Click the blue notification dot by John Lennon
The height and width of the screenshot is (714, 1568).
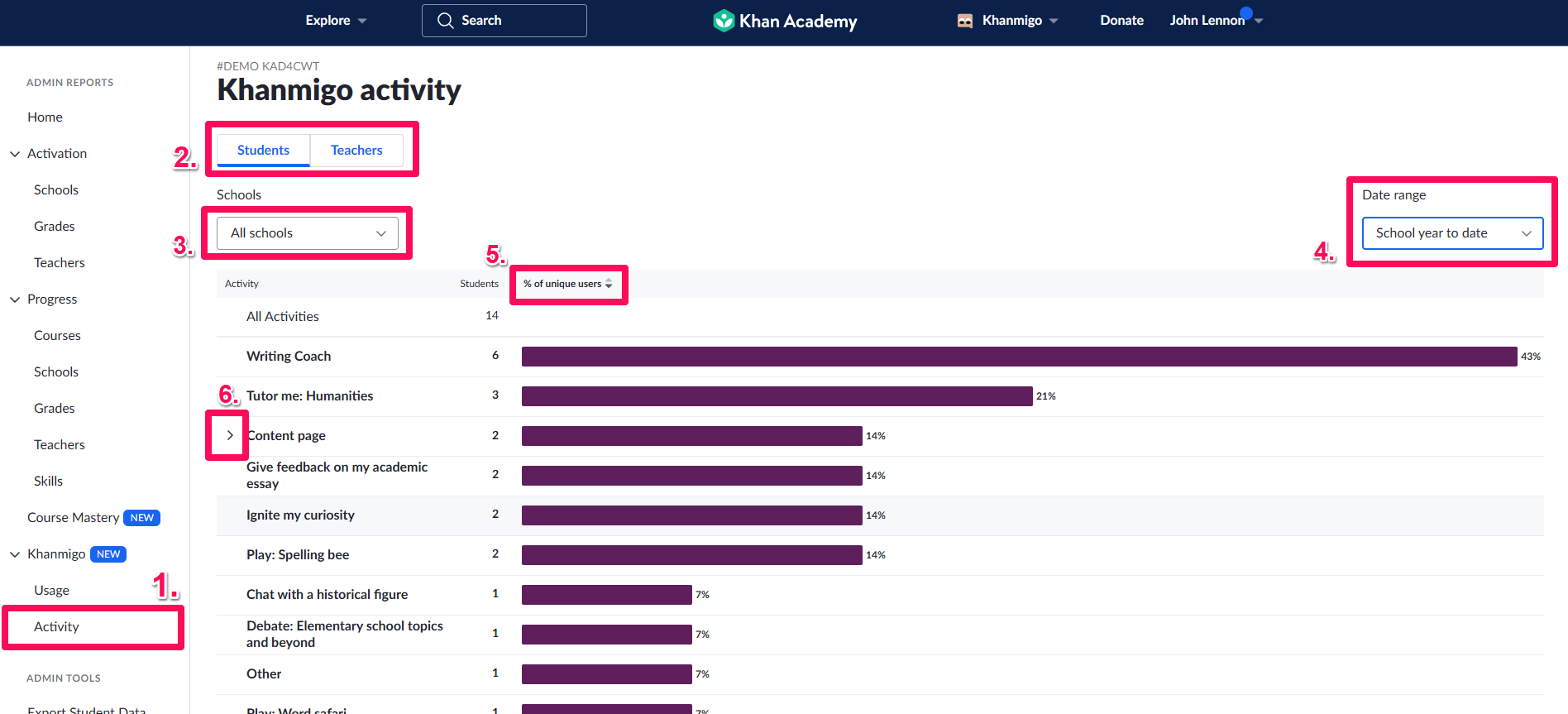[1246, 12]
